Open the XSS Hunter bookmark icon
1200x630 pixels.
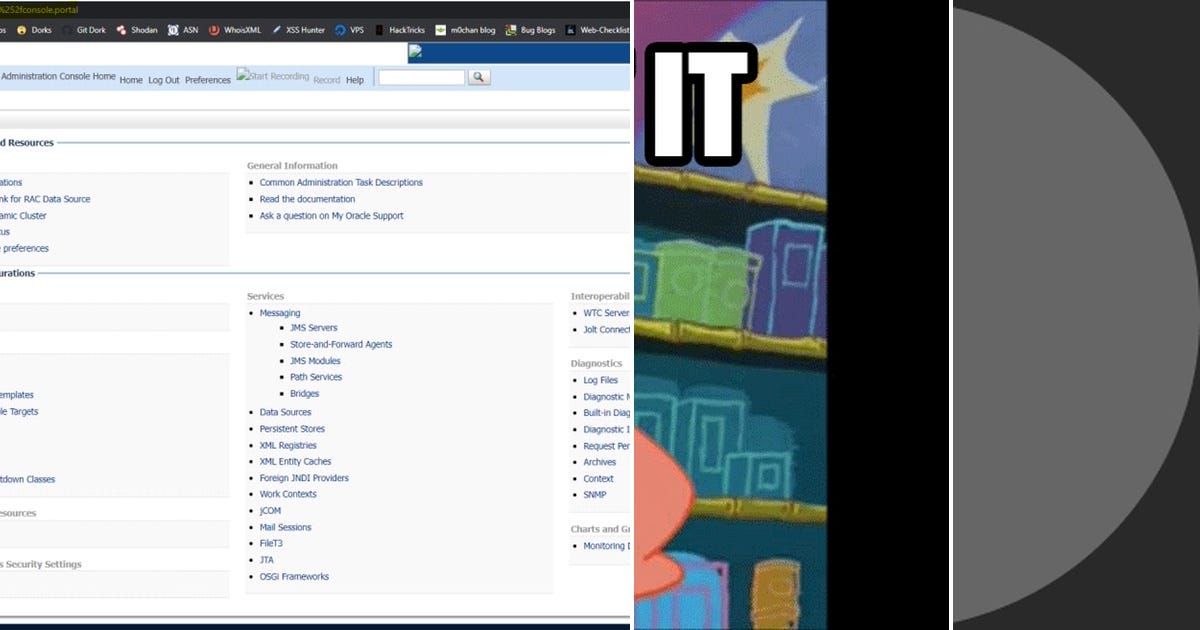coord(276,30)
